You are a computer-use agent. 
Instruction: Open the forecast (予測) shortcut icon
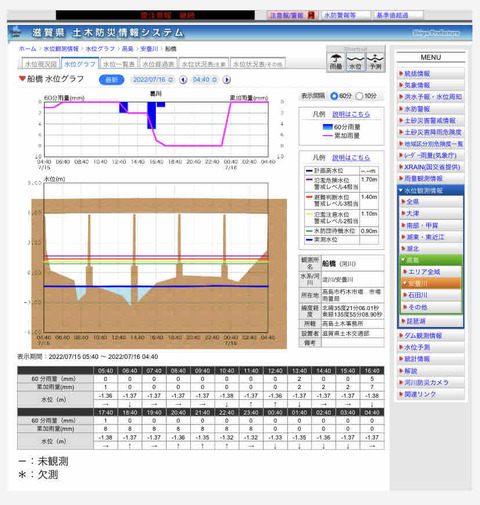click(375, 62)
